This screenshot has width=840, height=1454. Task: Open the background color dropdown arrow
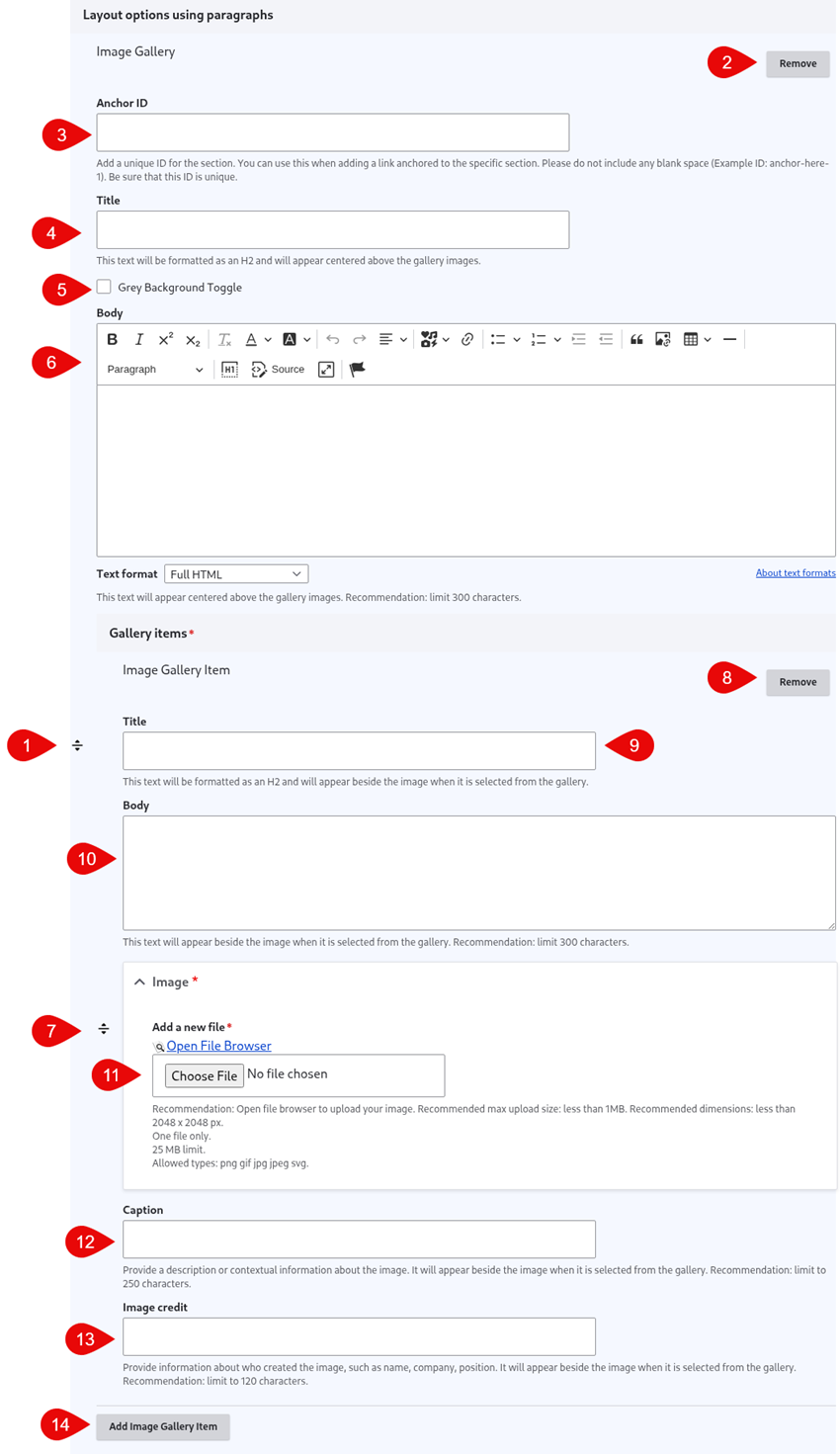click(307, 340)
